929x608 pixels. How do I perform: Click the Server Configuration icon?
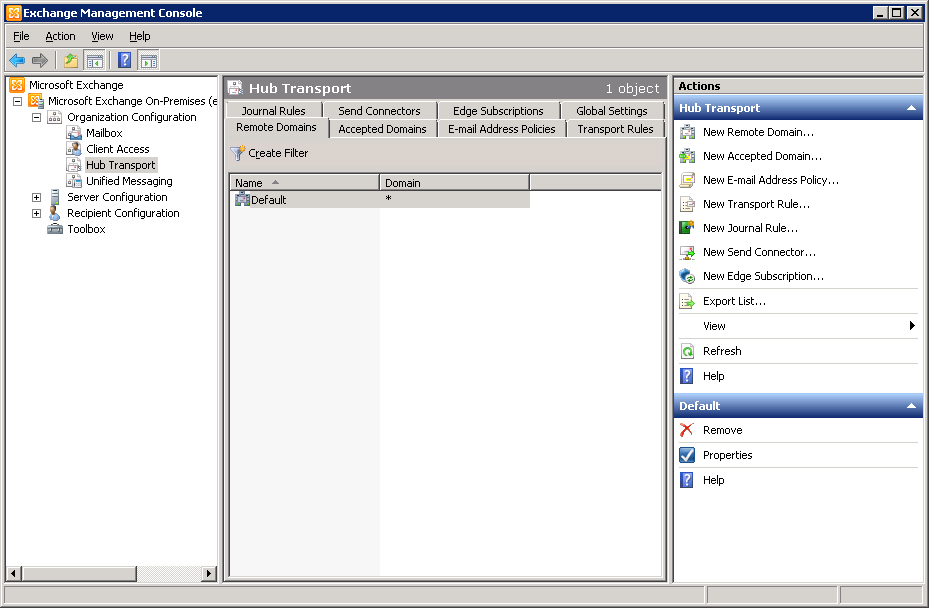coord(55,197)
